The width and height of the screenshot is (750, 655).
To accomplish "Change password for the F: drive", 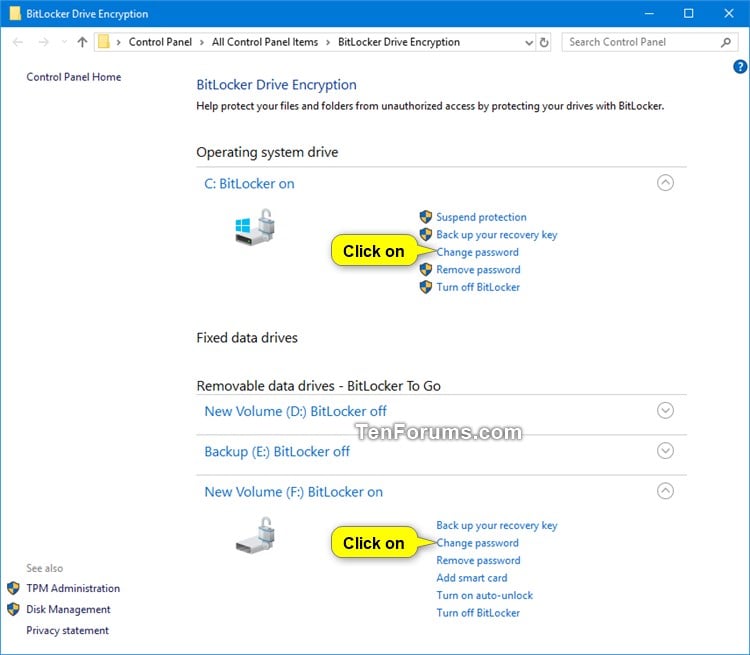I will [x=477, y=543].
